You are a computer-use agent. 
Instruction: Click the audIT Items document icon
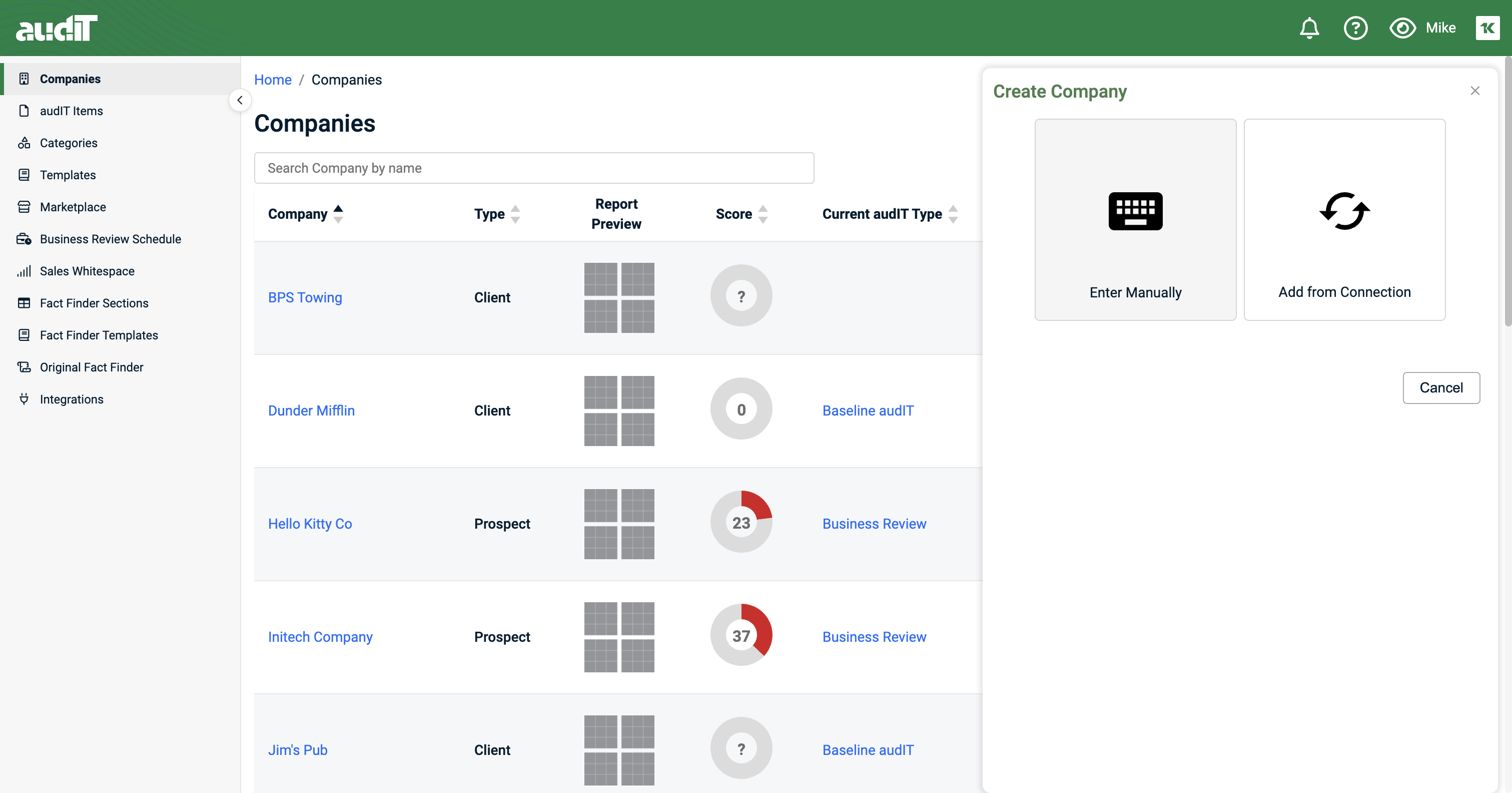[24, 111]
